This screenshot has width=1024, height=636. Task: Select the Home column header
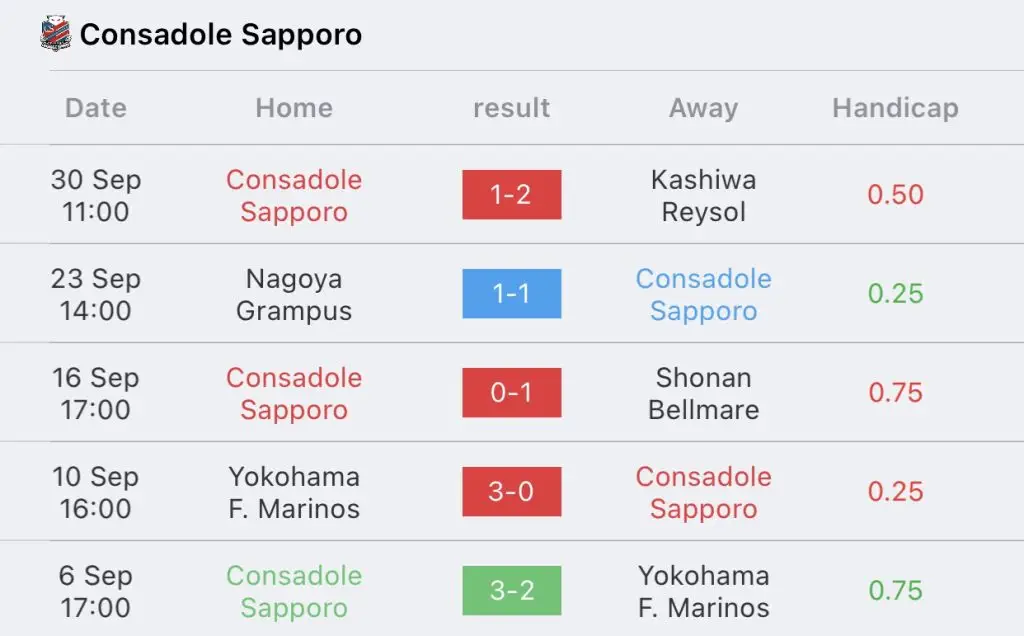tap(294, 108)
